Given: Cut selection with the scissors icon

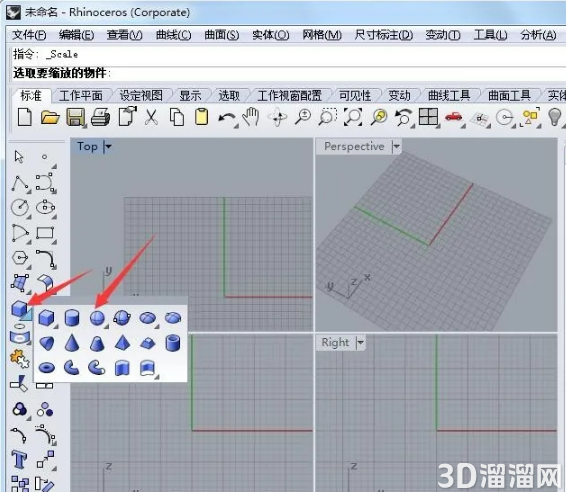Looking at the screenshot, I should [151, 117].
